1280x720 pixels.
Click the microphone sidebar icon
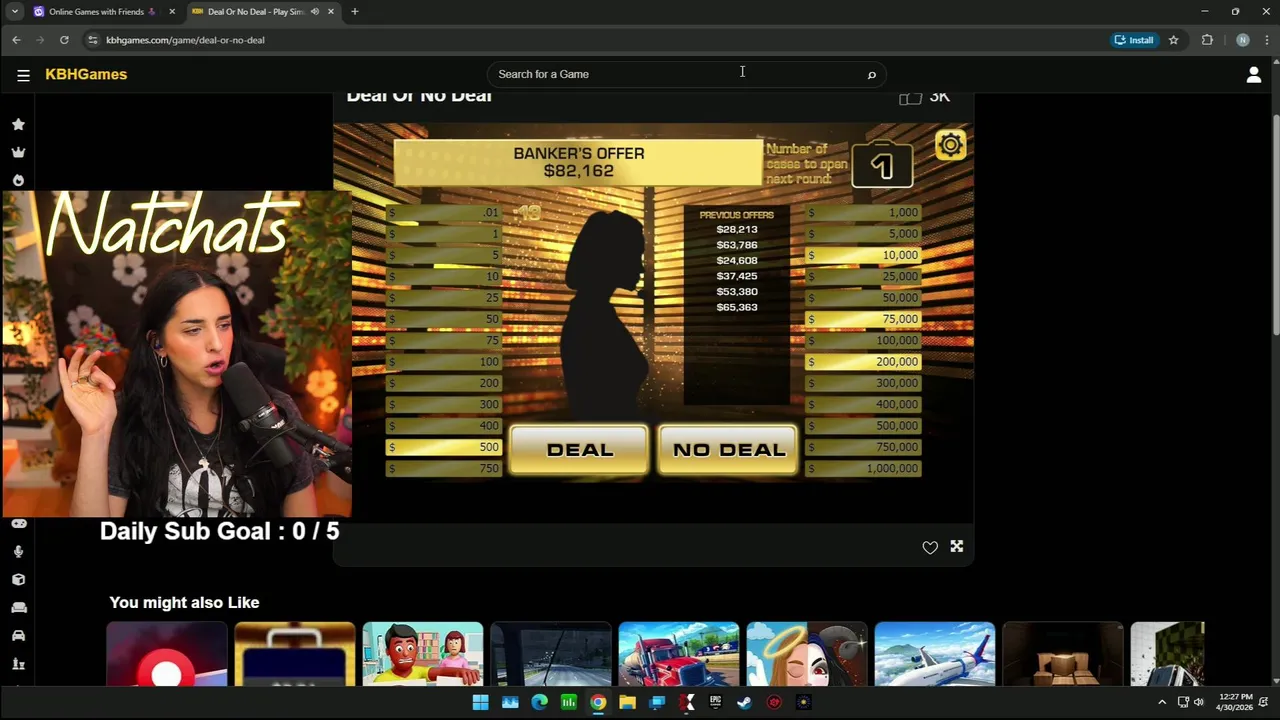[x=18, y=551]
